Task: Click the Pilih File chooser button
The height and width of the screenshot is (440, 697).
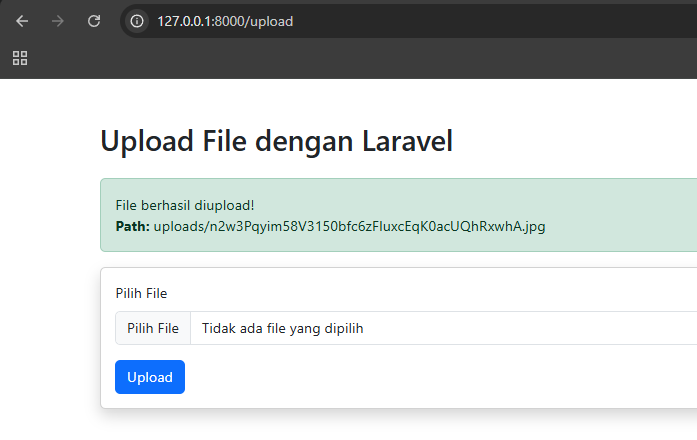Action: click(x=153, y=328)
